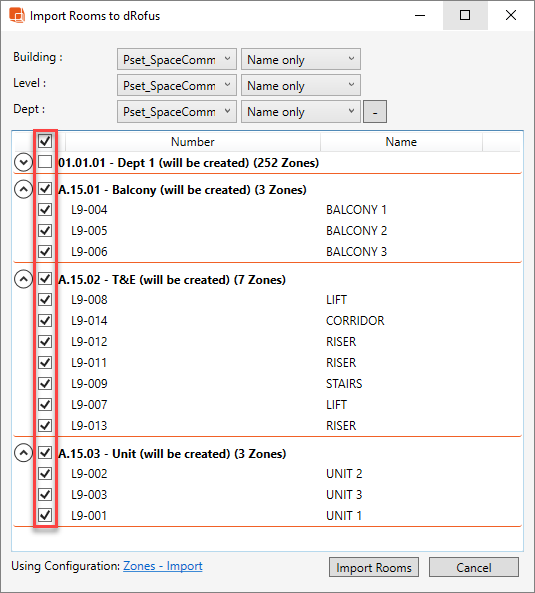Click the Cancel button
Viewport: 535px width, 593px height.
click(474, 567)
